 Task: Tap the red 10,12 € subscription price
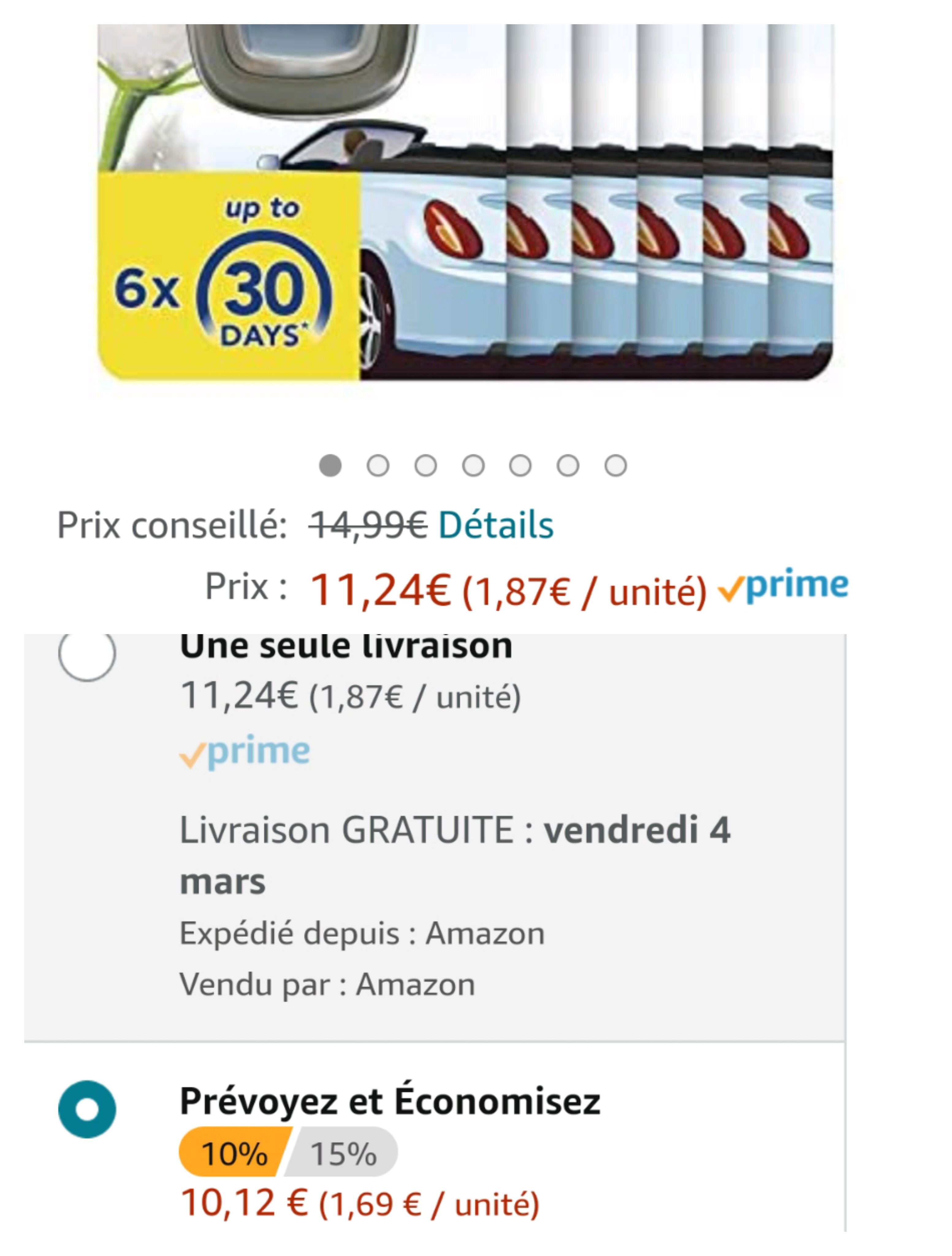[x=244, y=1203]
